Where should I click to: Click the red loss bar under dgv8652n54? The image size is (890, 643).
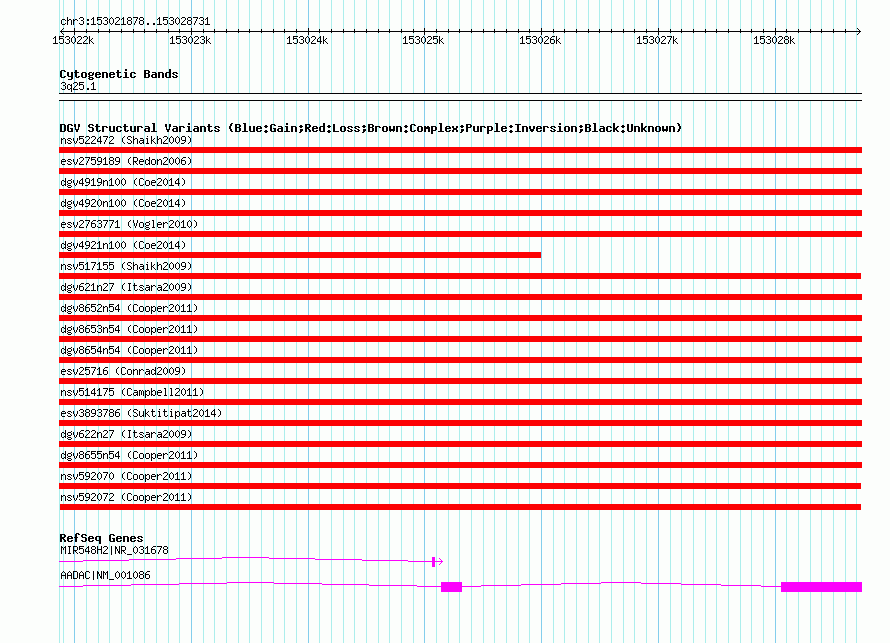pos(460,318)
